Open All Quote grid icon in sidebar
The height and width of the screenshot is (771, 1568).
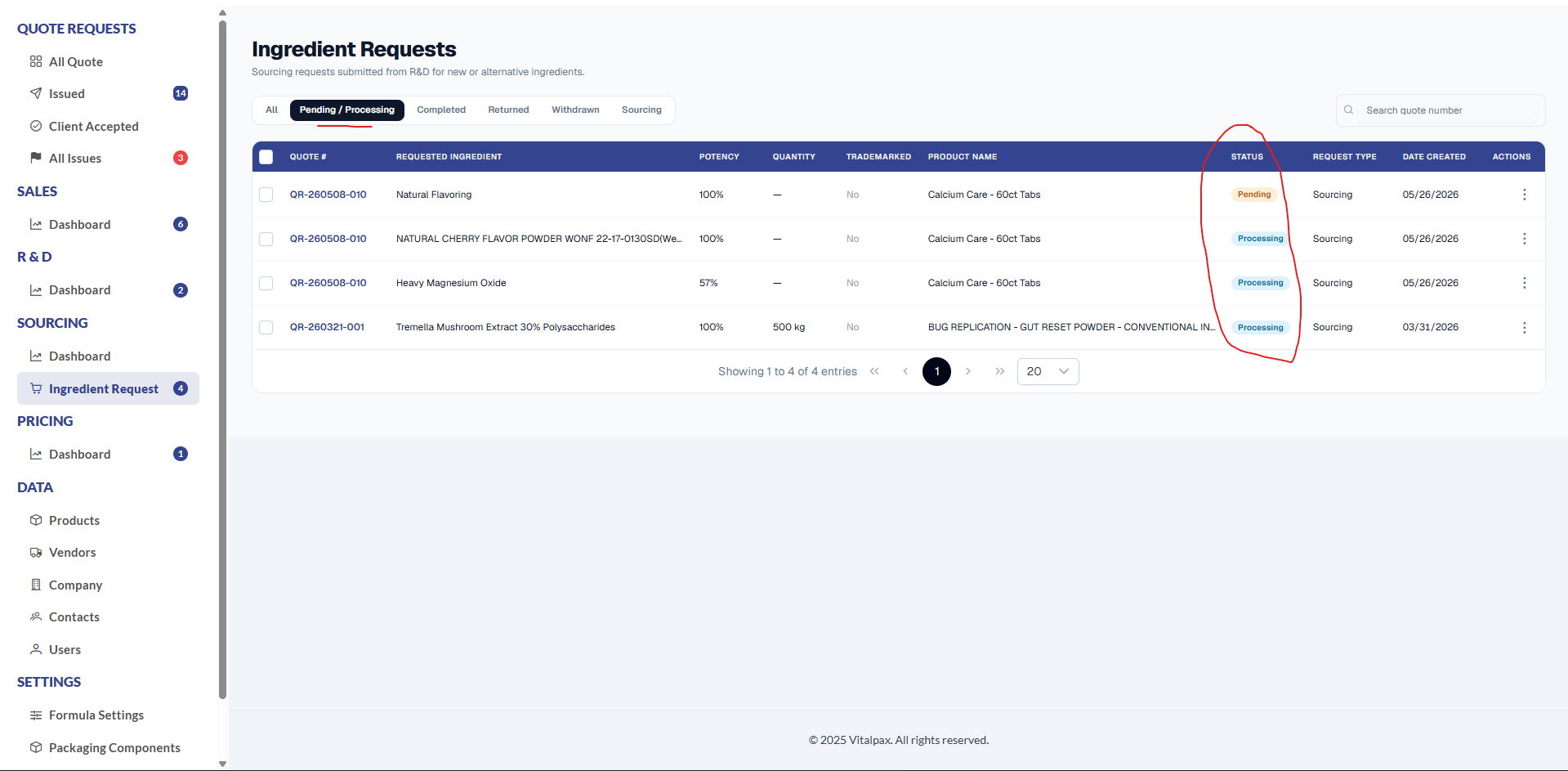coord(36,61)
